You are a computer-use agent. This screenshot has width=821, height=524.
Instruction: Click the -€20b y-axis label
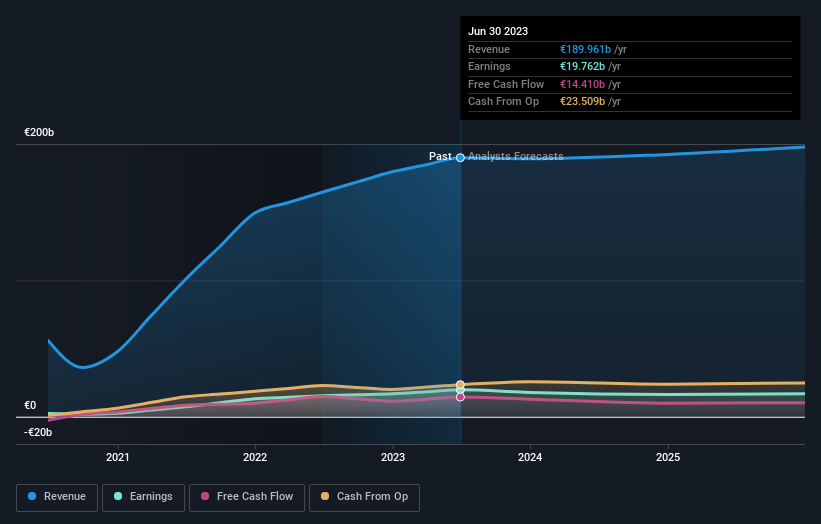pyautogui.click(x=38, y=432)
